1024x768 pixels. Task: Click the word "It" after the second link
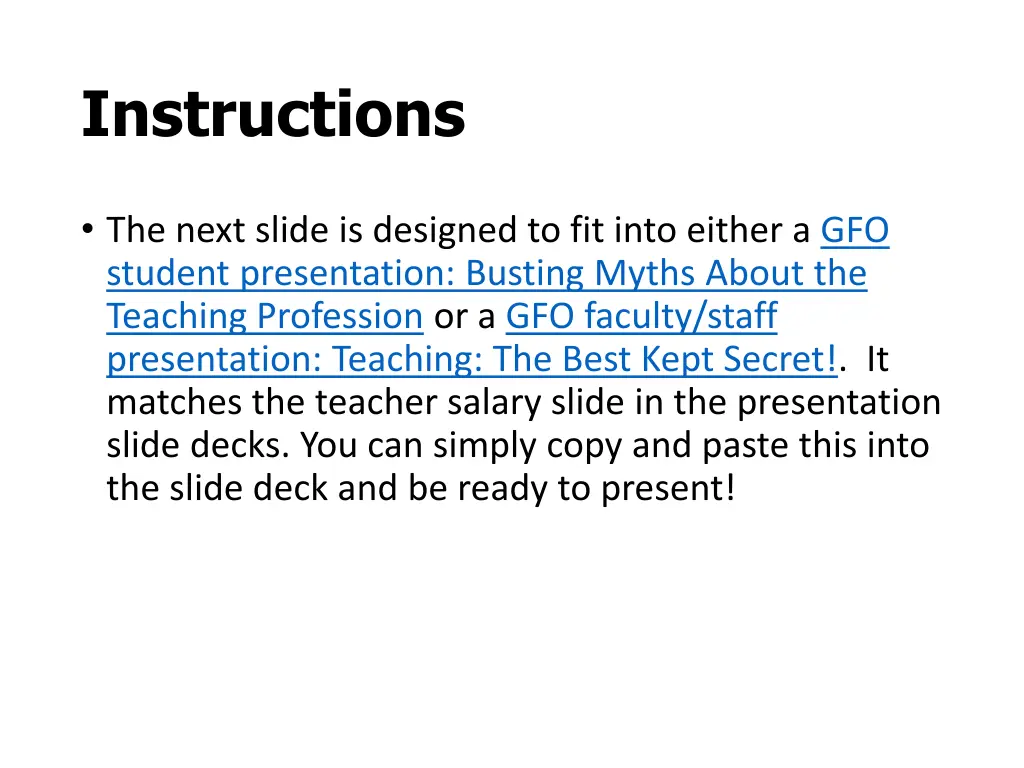877,360
